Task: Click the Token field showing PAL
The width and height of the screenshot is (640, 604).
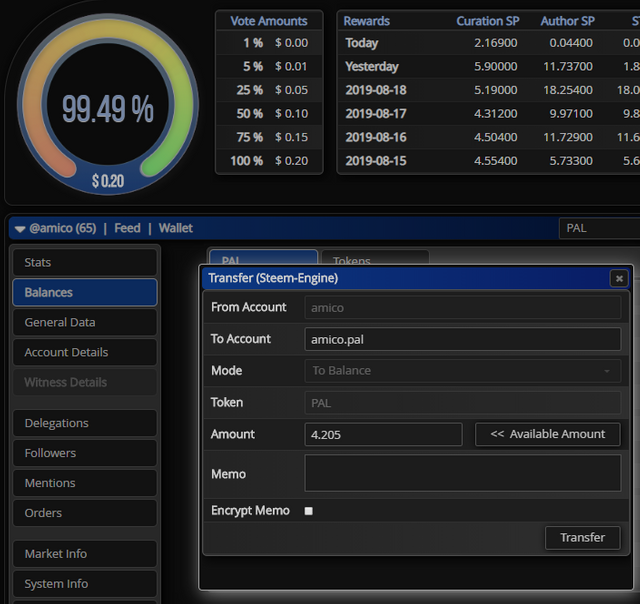Action: tap(463, 403)
